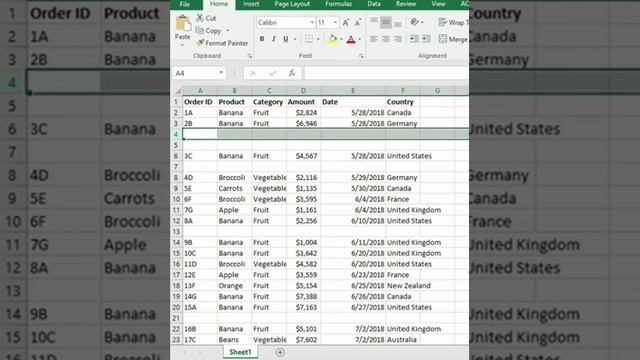
Task: Apply cell borders using the Borders icon
Action: tap(309, 39)
